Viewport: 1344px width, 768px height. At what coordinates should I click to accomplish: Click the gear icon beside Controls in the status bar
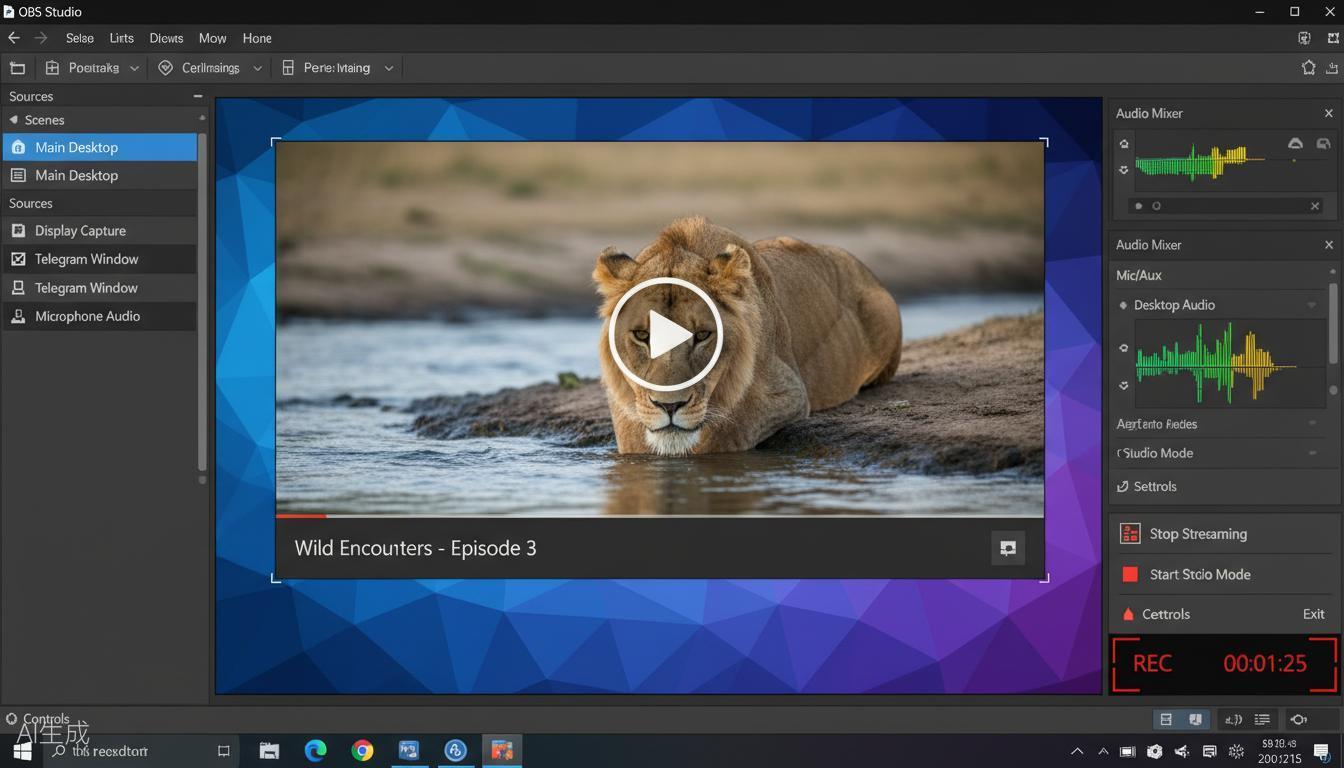click(12, 719)
